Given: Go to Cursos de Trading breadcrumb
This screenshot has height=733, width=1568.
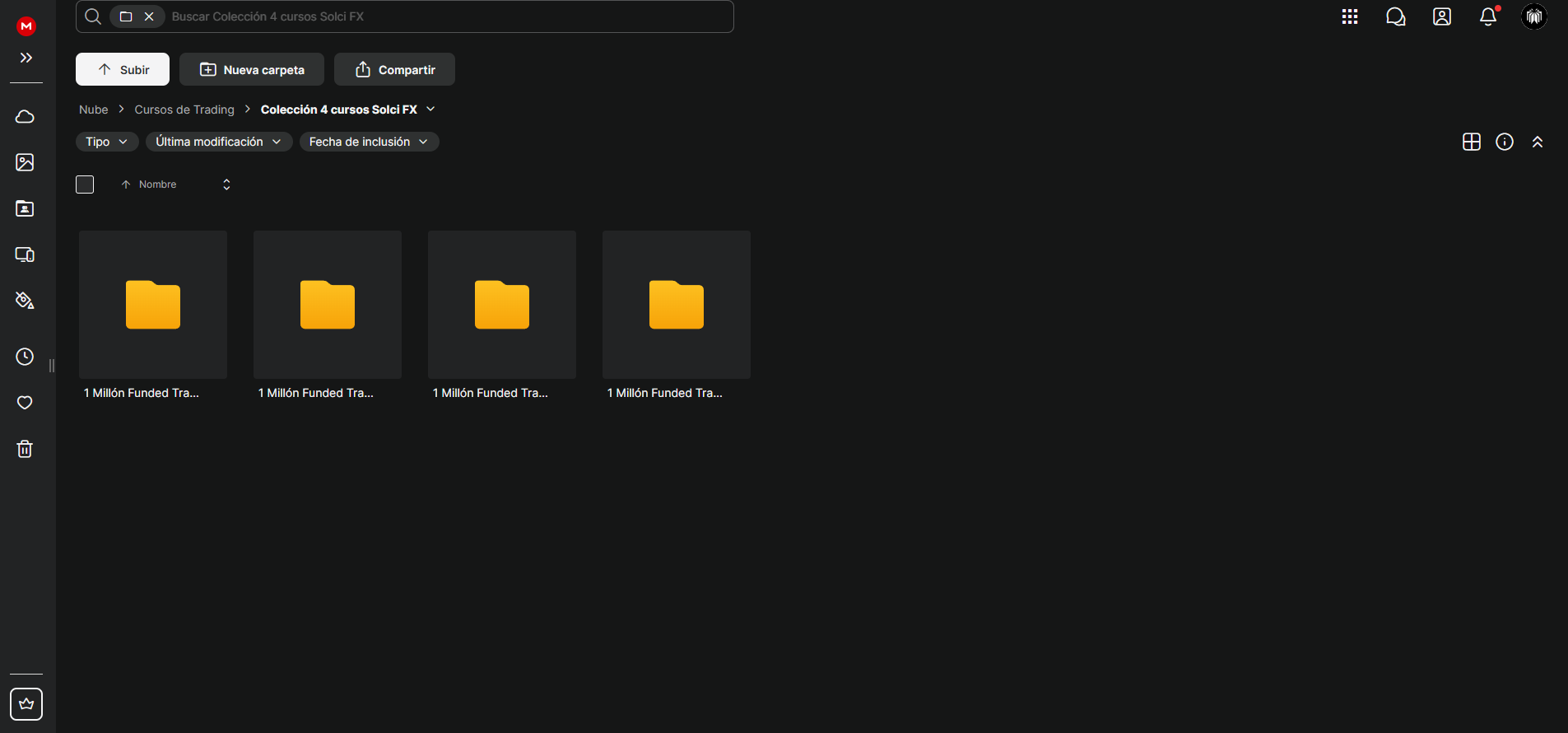Looking at the screenshot, I should tap(184, 110).
